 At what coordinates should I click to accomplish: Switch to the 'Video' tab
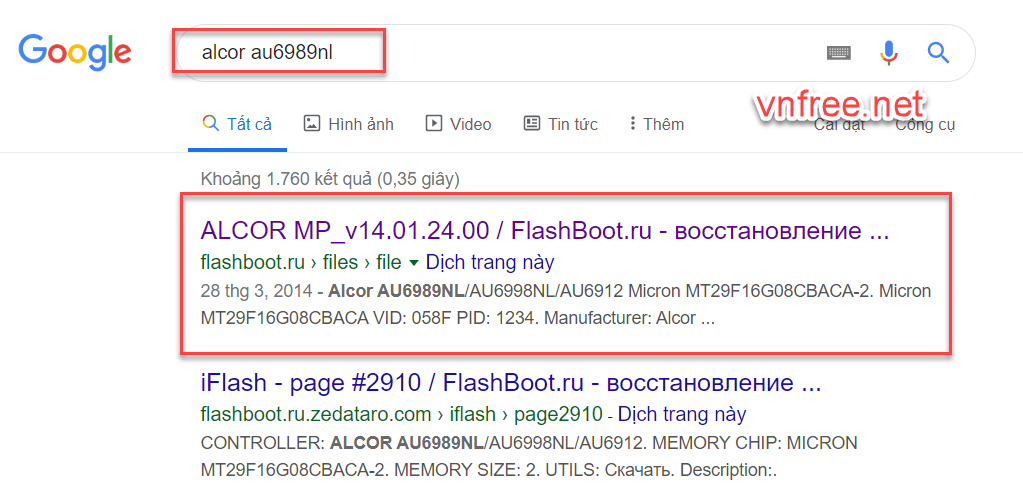(x=458, y=124)
